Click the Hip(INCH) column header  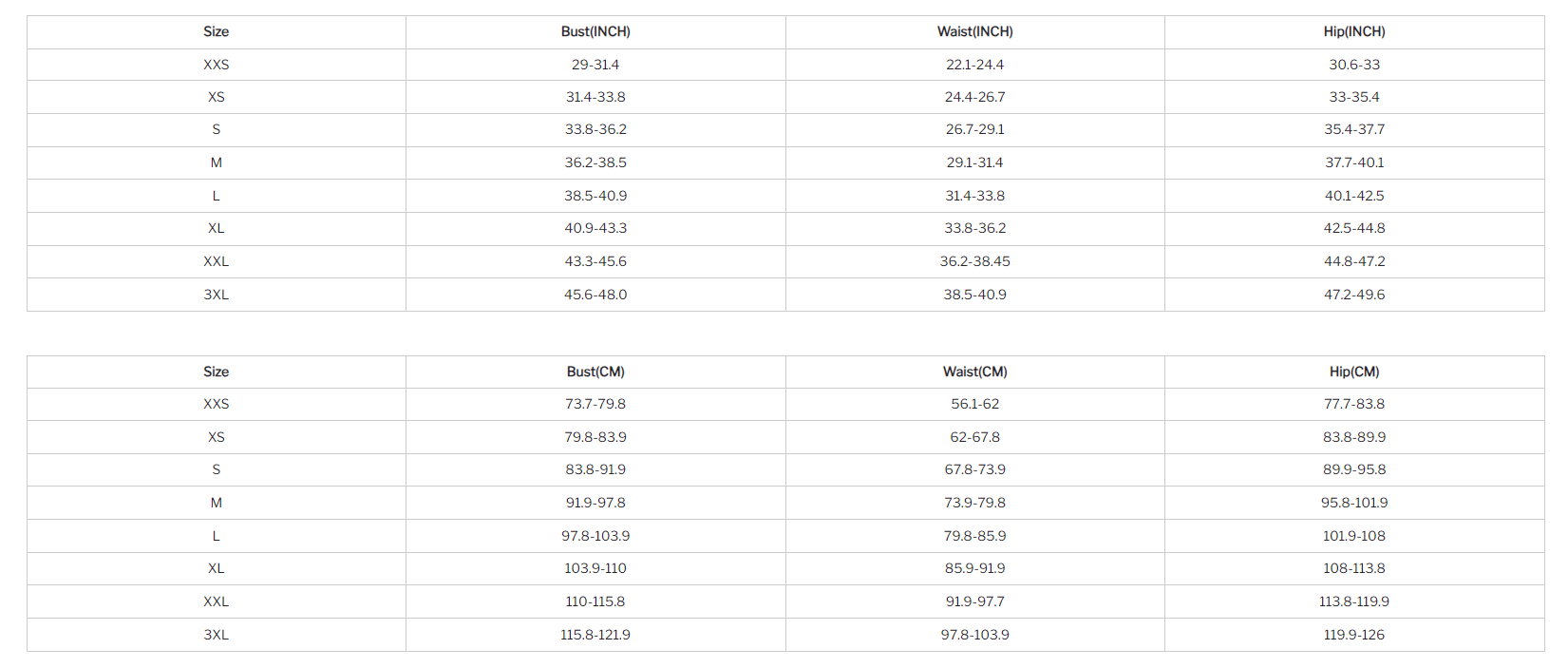[x=1354, y=31]
